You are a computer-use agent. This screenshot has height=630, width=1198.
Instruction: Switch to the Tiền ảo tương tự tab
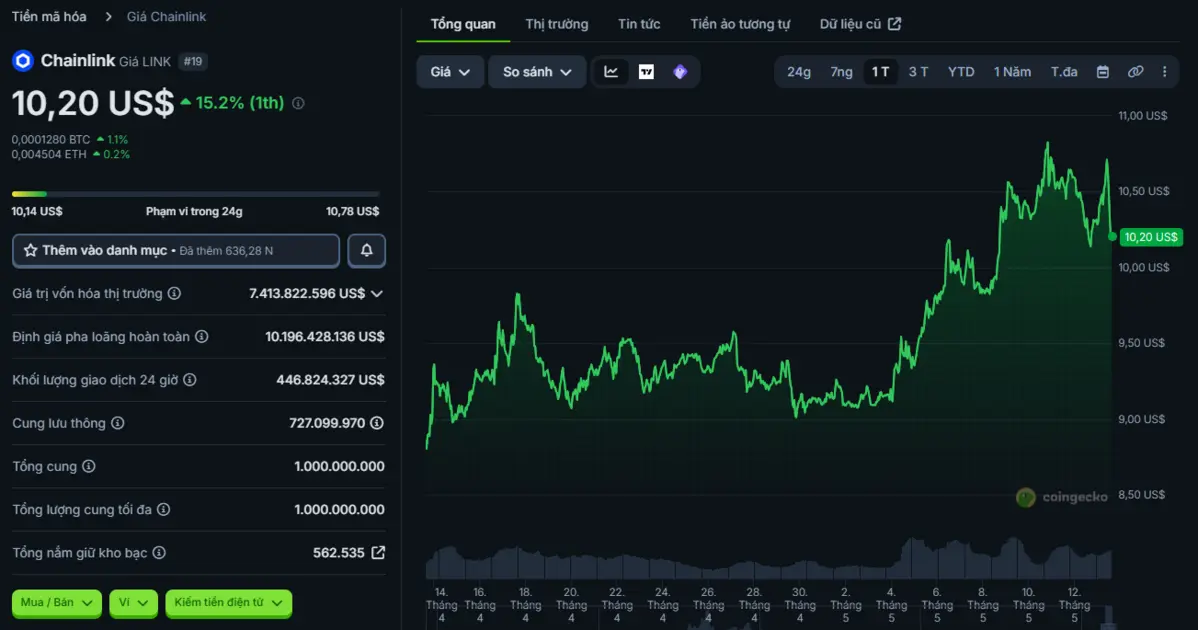click(x=740, y=24)
